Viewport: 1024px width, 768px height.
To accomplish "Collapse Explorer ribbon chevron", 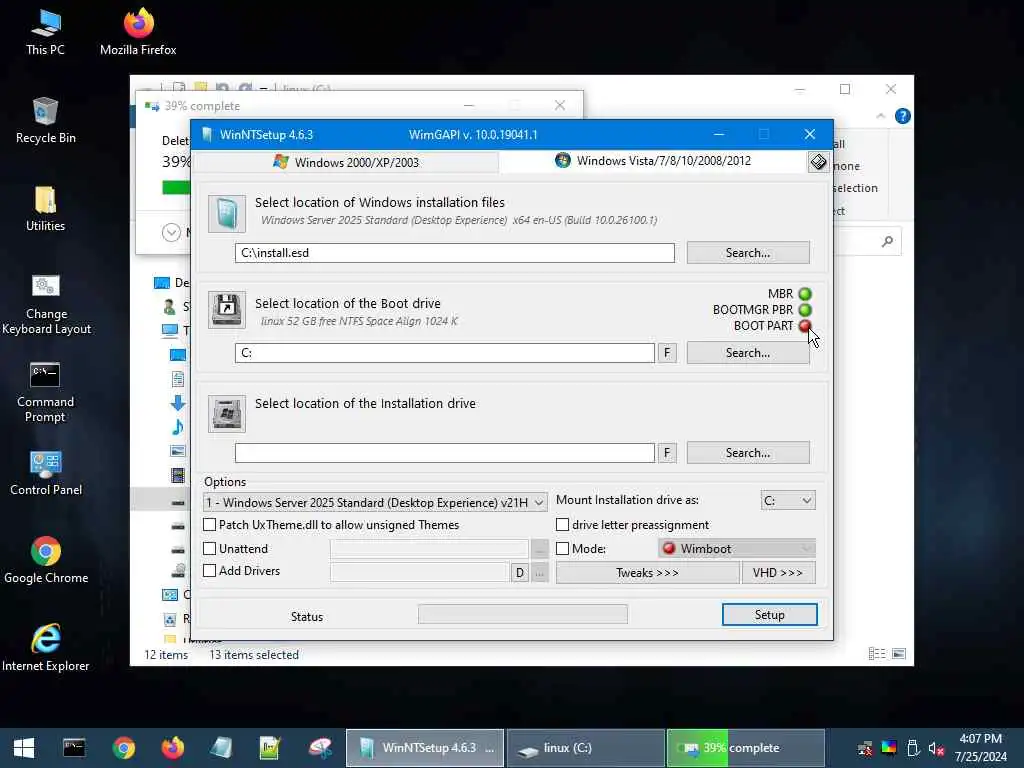I will tap(880, 116).
